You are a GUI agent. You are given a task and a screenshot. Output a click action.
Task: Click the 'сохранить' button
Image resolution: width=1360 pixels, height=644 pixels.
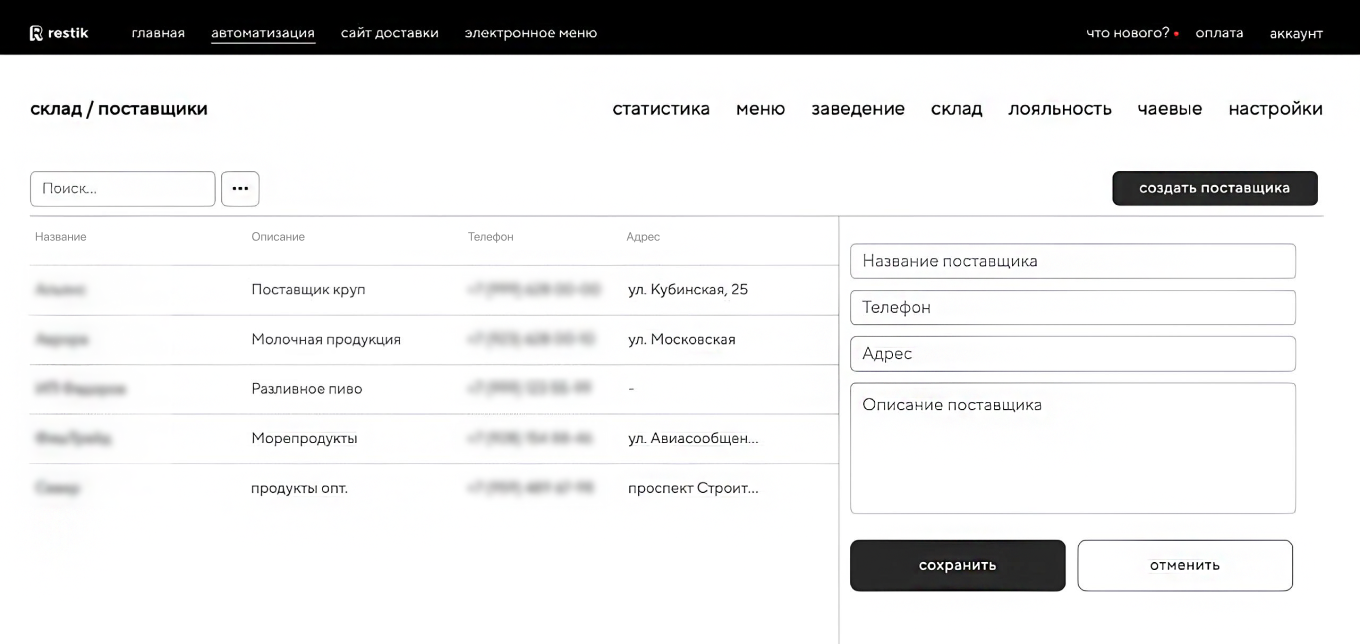click(957, 565)
